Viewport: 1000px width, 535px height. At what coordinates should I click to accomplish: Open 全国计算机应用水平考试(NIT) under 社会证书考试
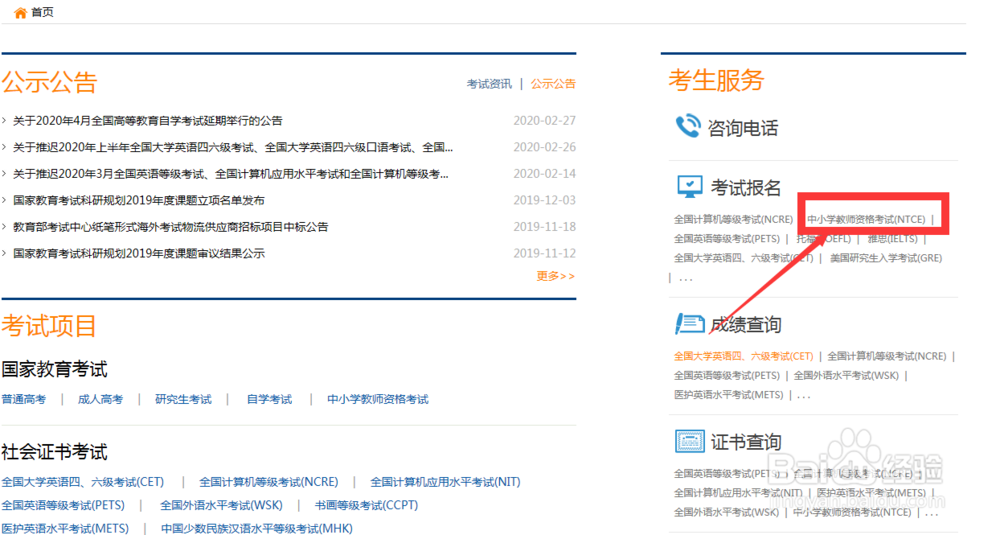point(445,482)
